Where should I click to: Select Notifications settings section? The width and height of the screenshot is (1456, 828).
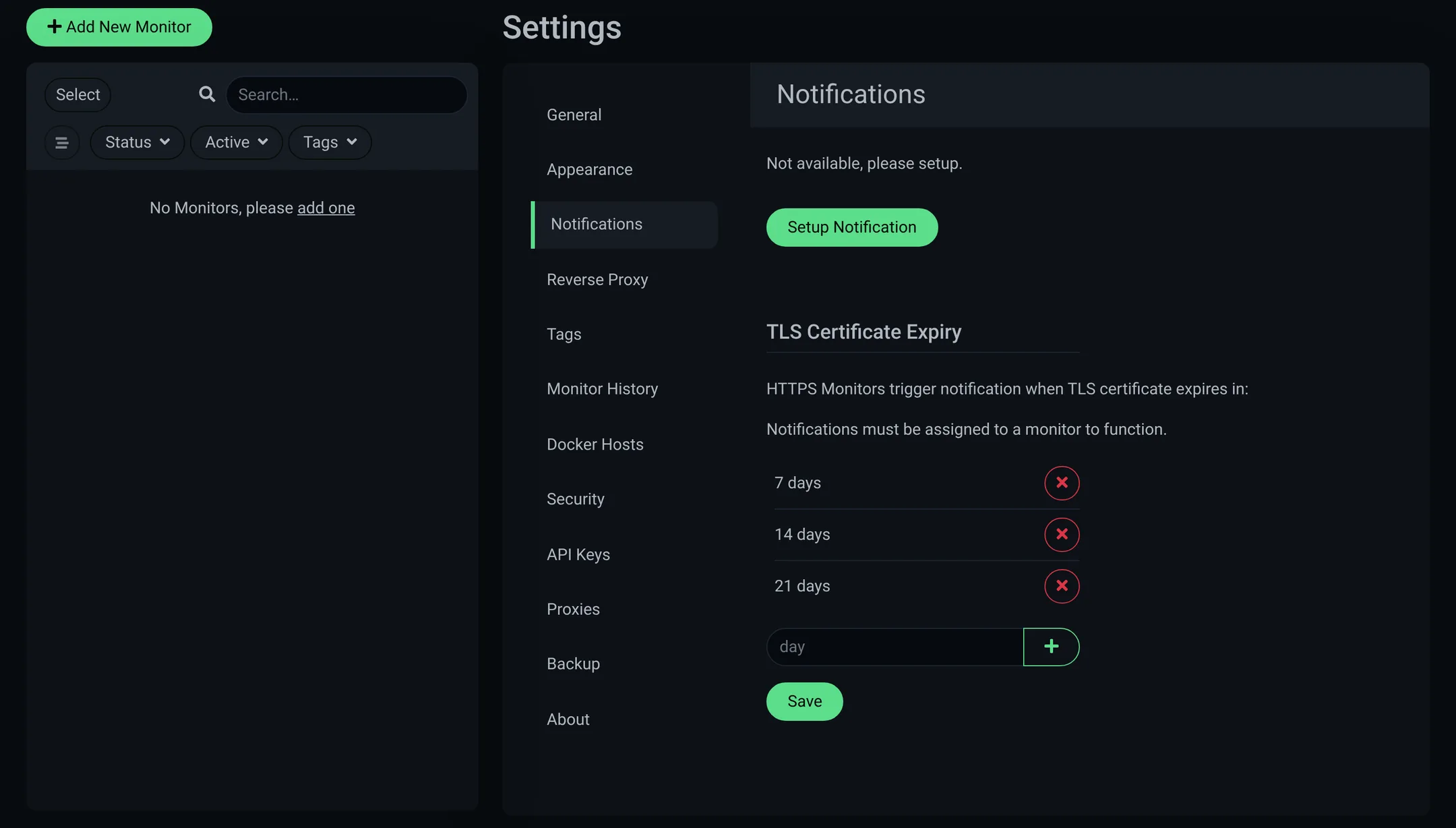[624, 225]
